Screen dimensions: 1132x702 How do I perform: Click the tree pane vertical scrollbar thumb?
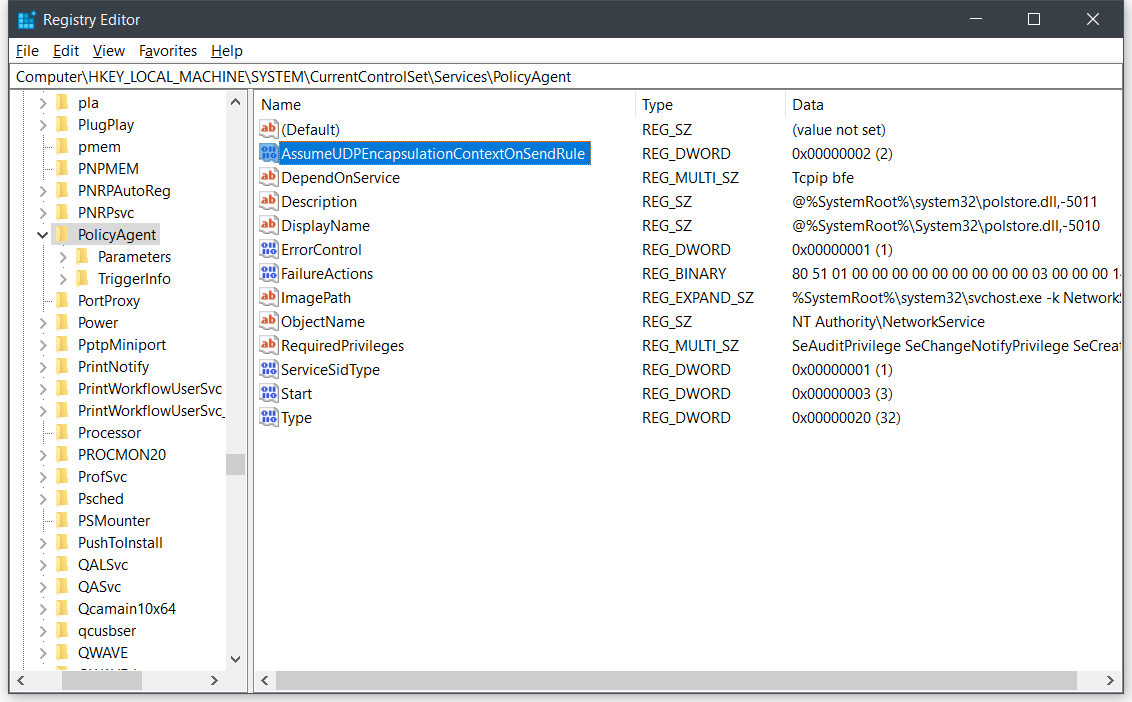click(235, 464)
